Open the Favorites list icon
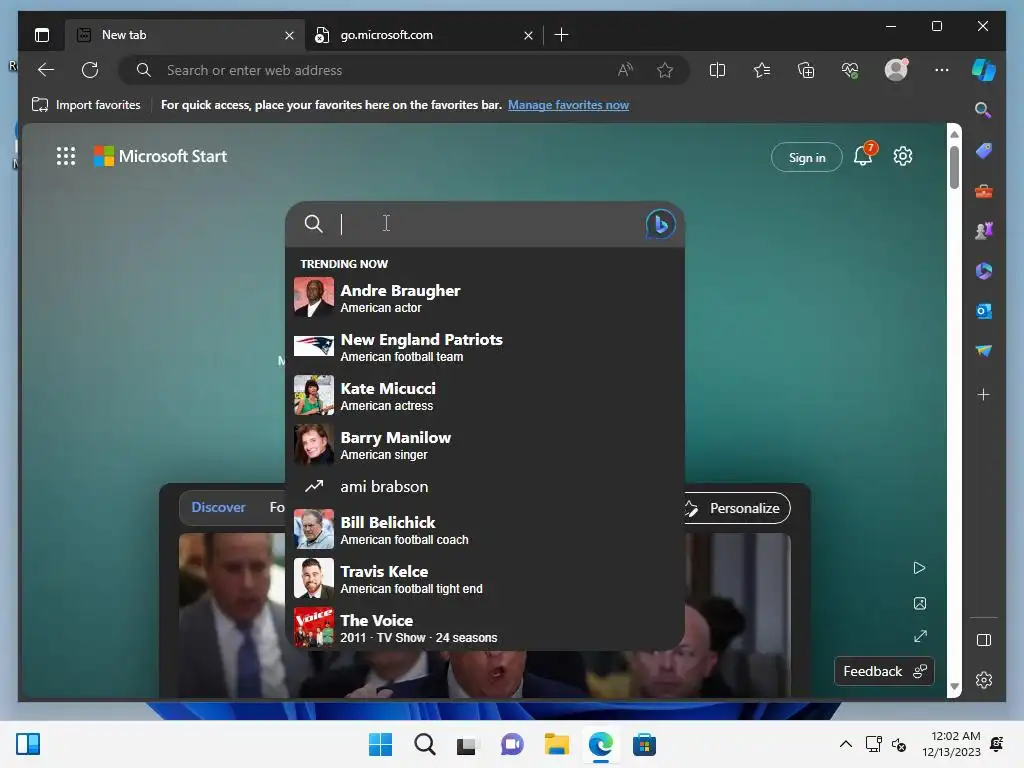Screen dimensions: 1024x768 [761, 70]
